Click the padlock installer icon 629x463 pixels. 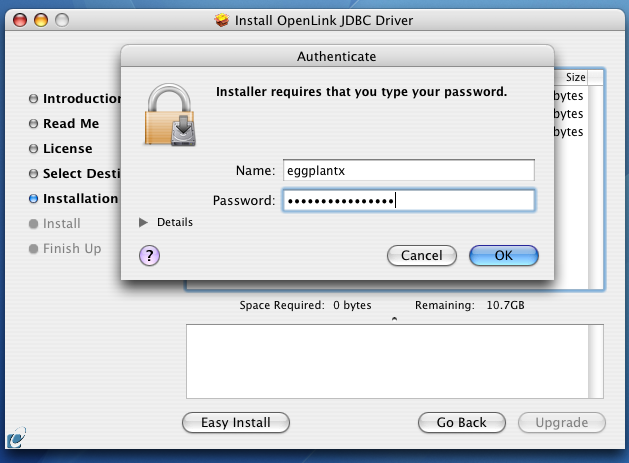(170, 115)
